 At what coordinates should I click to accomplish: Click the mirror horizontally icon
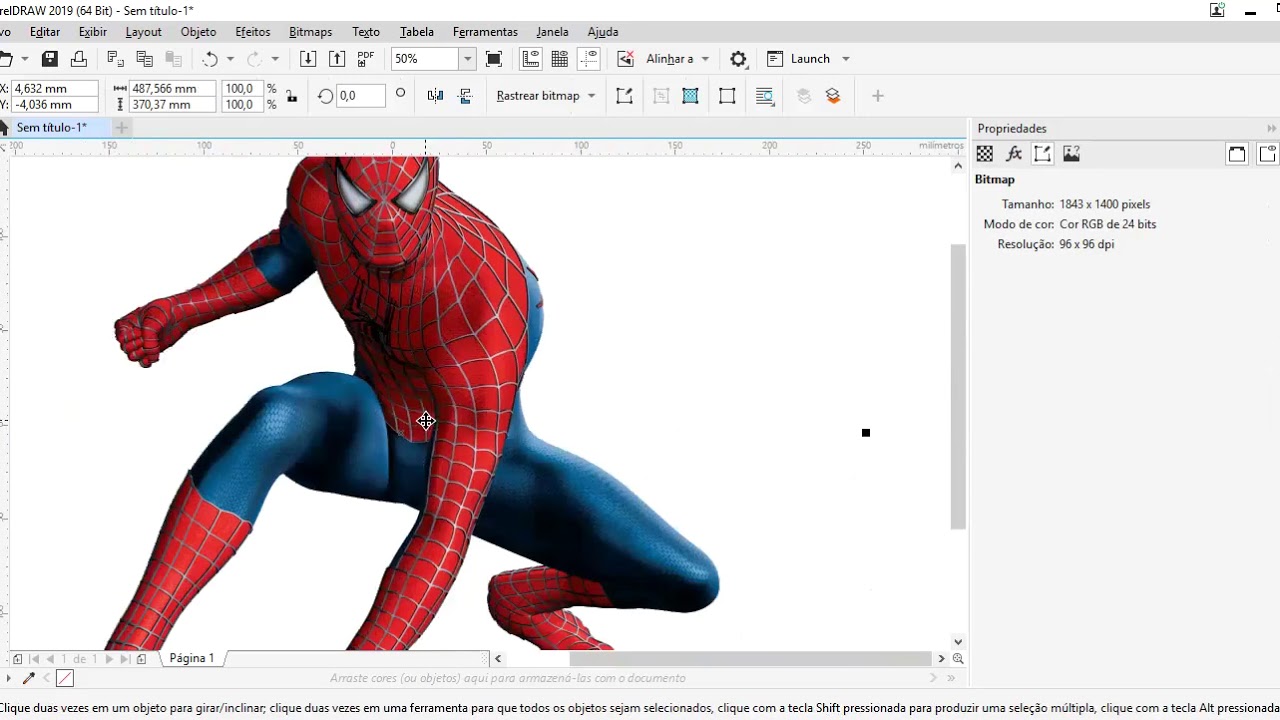click(x=435, y=96)
